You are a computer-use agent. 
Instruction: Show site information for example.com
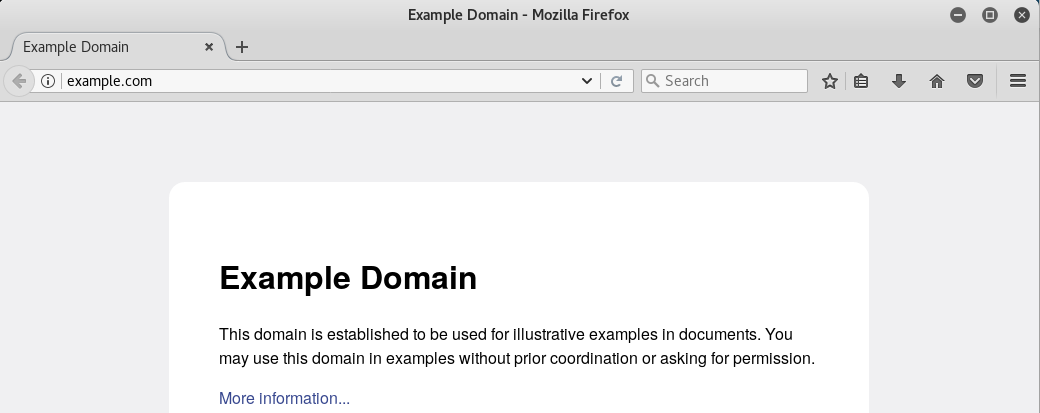click(x=47, y=81)
